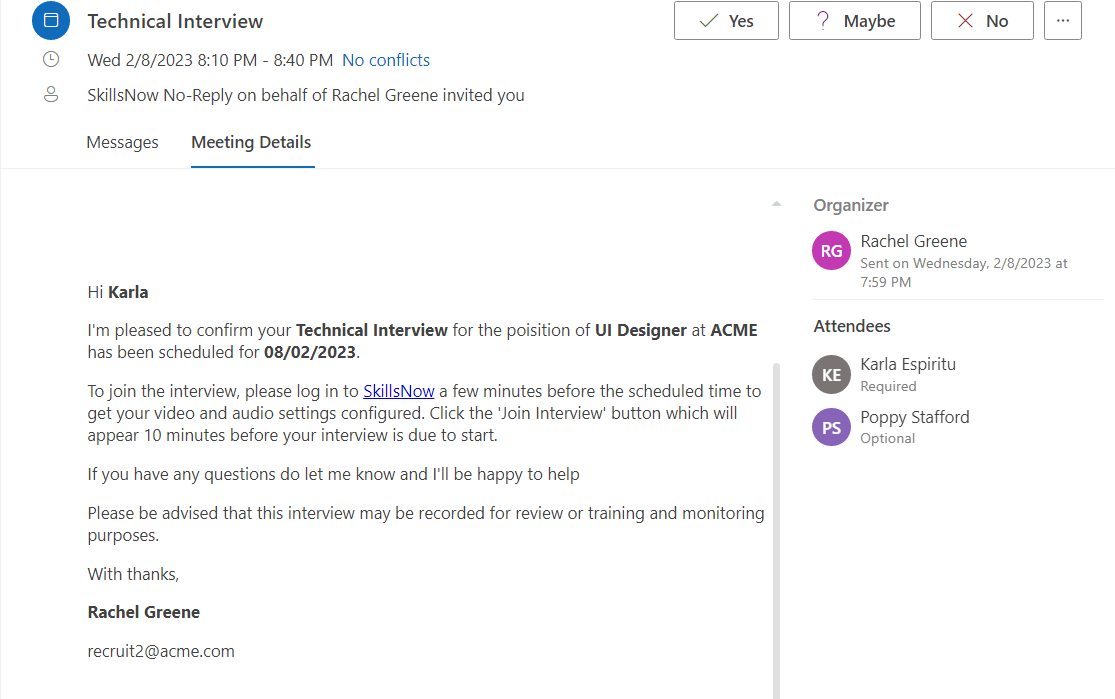Open the SkillsNow hyperlink in the message

point(398,391)
